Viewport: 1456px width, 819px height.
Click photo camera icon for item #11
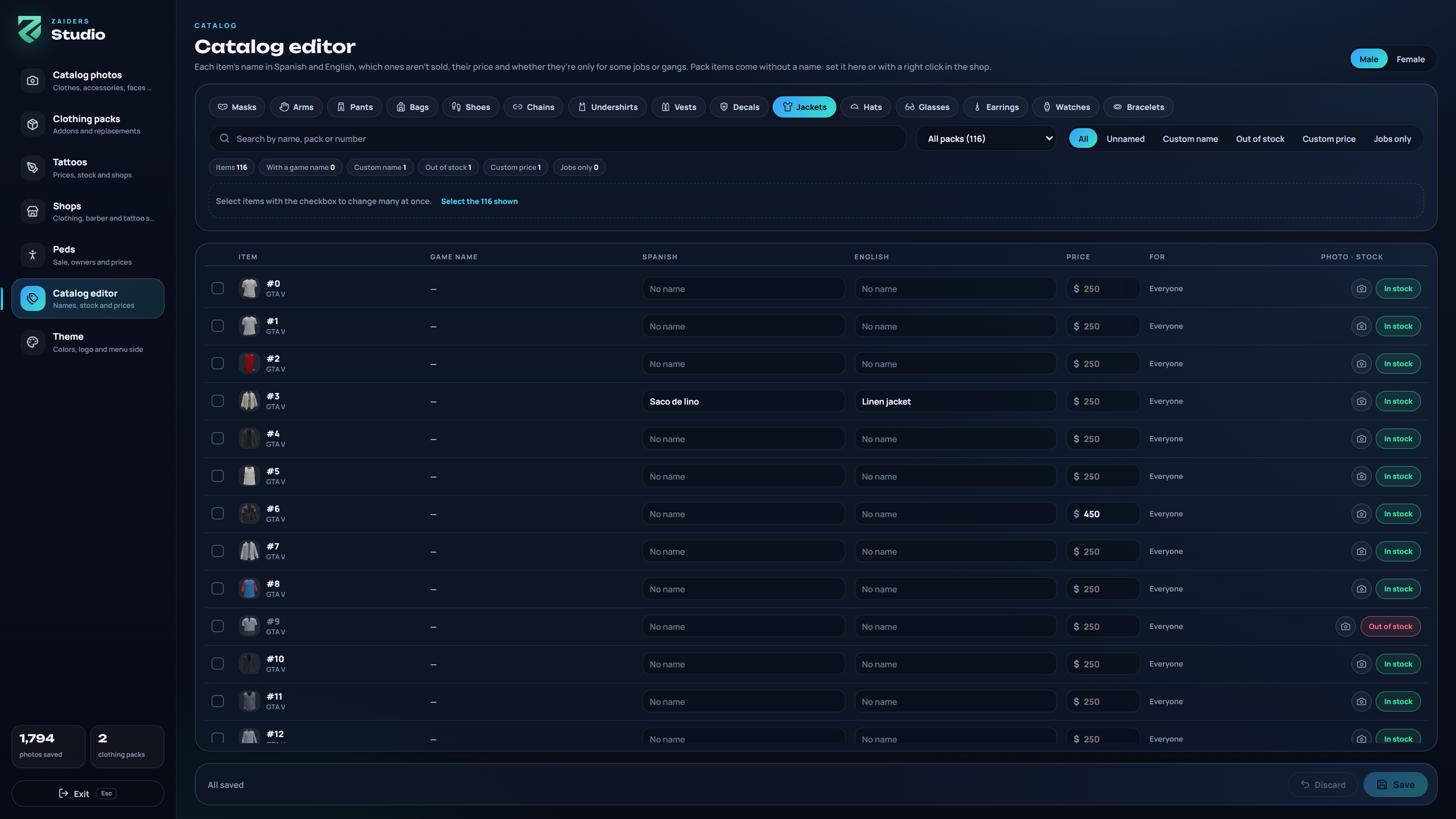coord(1361,702)
